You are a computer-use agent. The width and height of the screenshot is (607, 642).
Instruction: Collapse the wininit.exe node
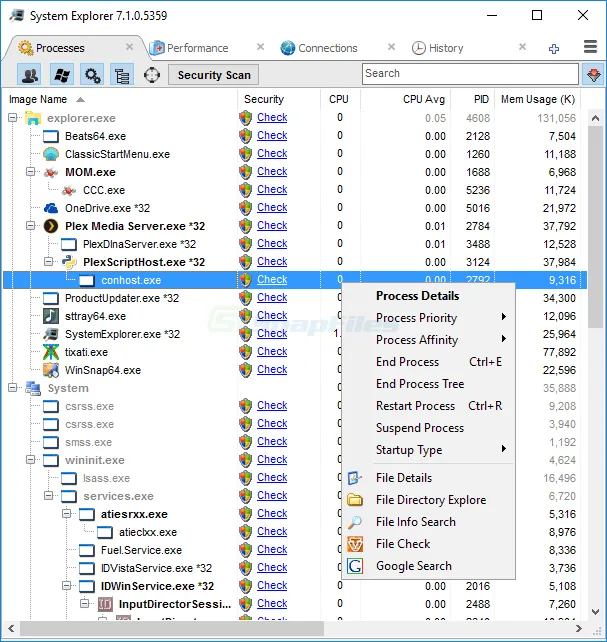click(31, 459)
